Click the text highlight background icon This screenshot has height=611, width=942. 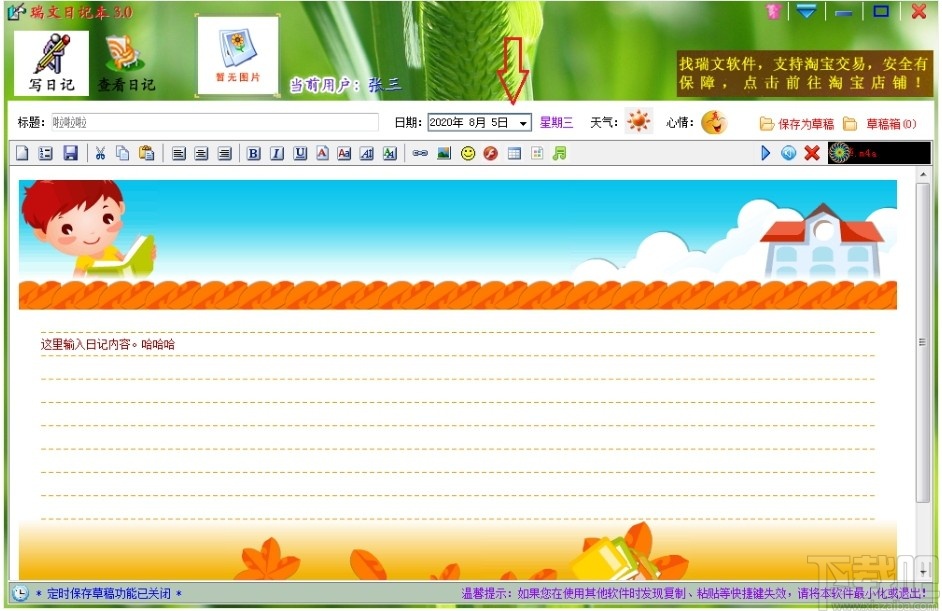coord(390,154)
